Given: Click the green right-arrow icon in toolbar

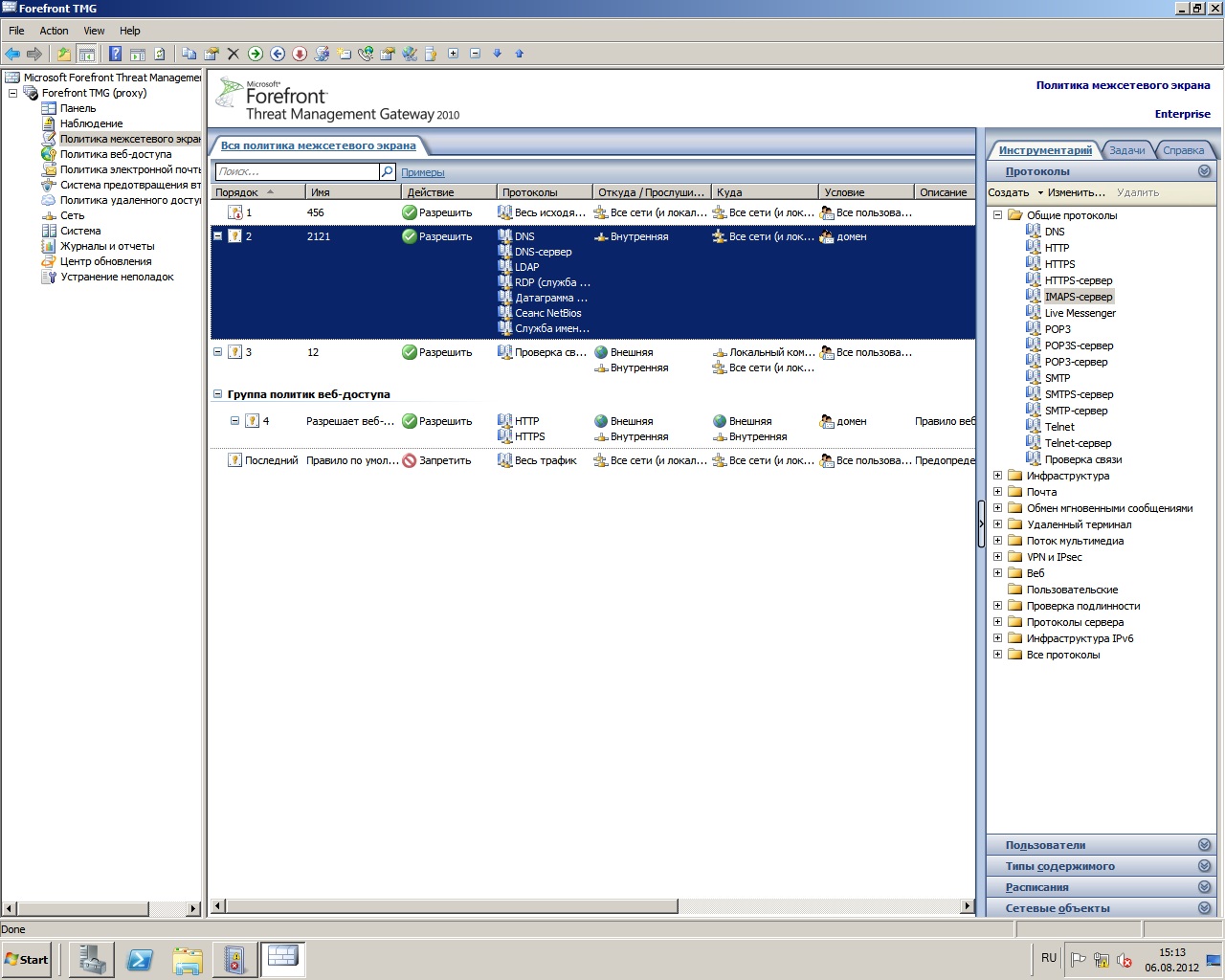Looking at the screenshot, I should click(255, 54).
